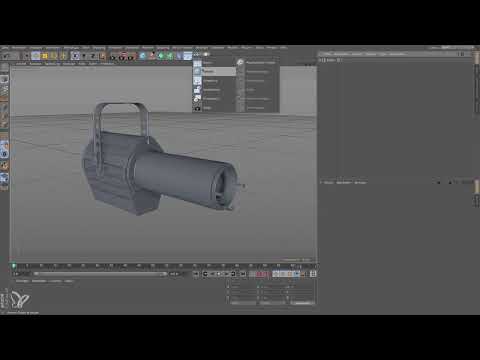This screenshot has width=480, height=360.
Task: Choose Background in the popup list
Action: (x=211, y=99)
